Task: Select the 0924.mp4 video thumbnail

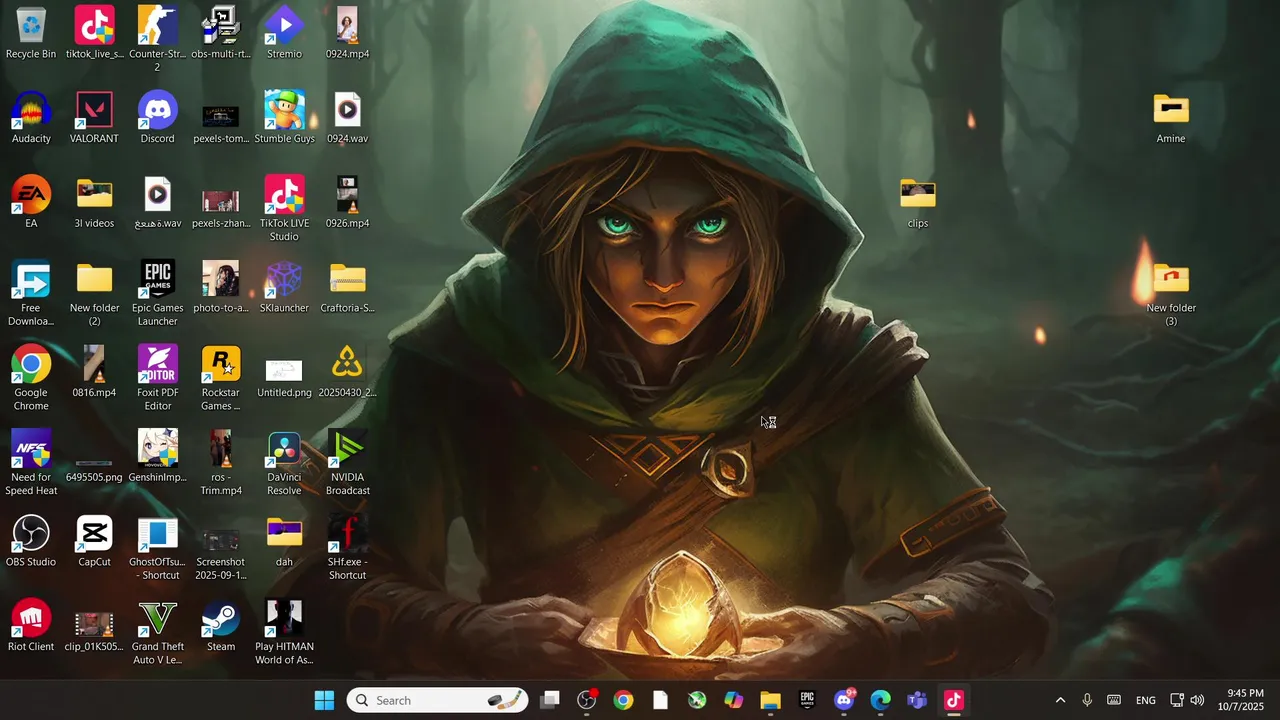Action: tap(347, 33)
